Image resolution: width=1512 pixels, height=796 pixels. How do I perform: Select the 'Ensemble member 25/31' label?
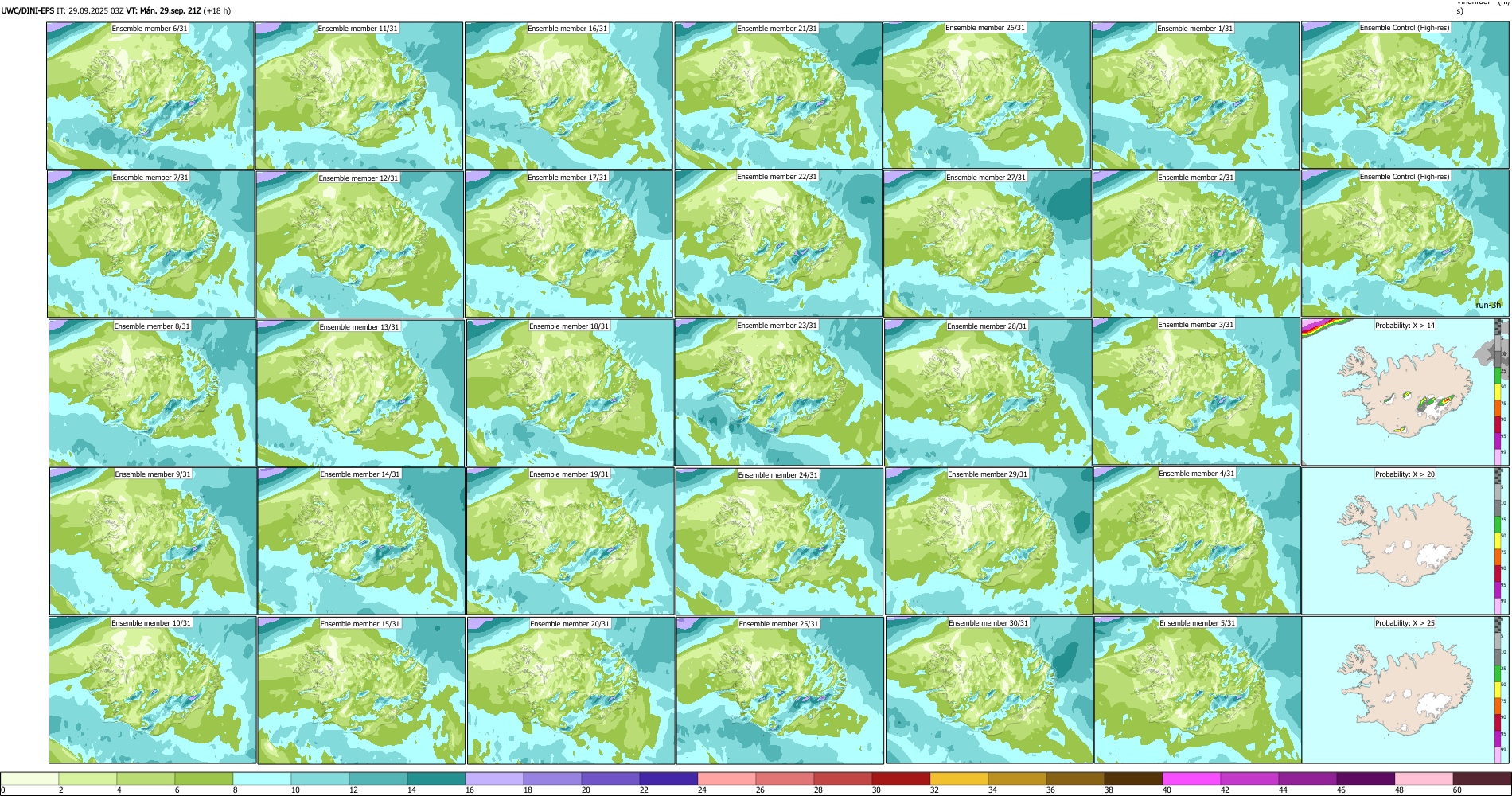779,624
